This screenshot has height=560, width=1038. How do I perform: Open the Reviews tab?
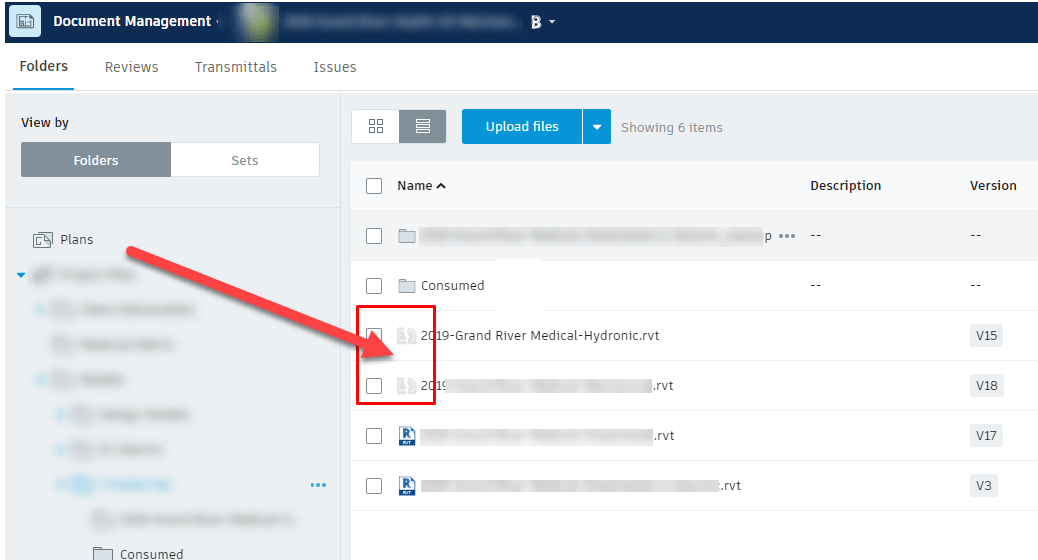pos(131,67)
